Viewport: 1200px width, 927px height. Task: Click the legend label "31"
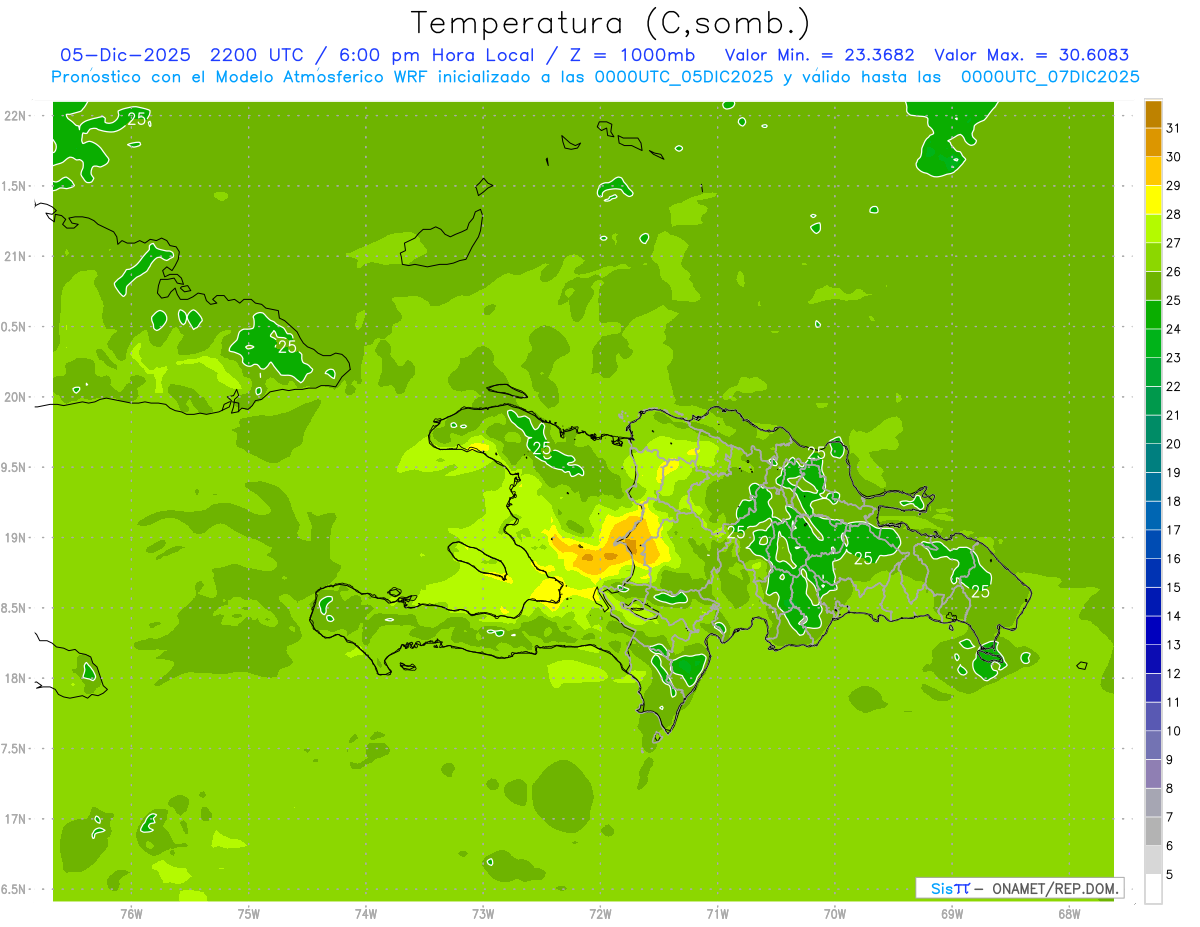[x=1174, y=128]
